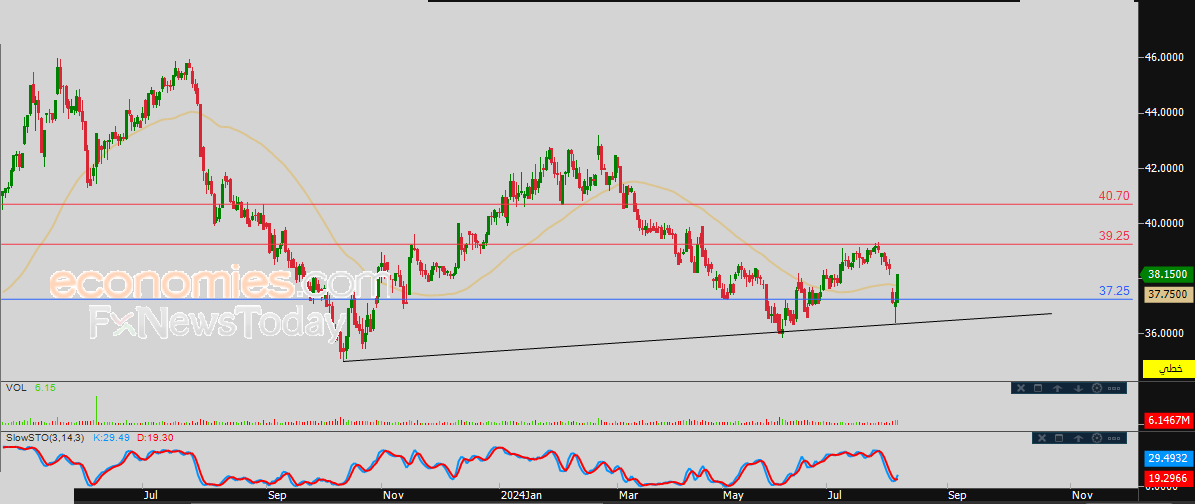
Task: Move the VOL panel down
Action: (1078, 388)
